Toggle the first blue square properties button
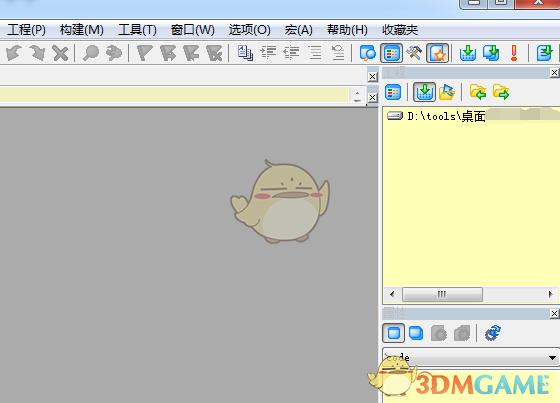This screenshot has height=403, width=560. (x=394, y=333)
